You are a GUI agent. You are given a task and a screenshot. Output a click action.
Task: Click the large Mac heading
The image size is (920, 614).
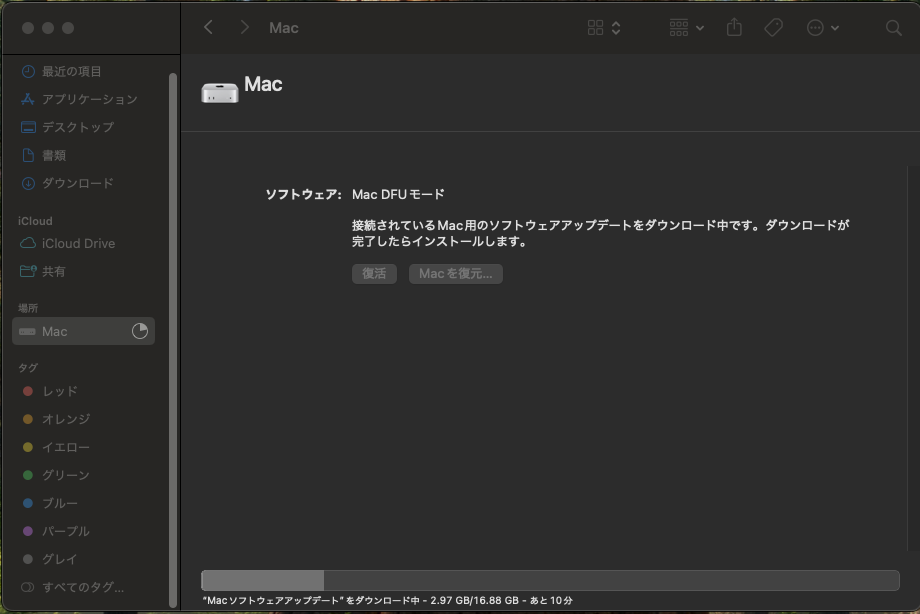point(263,84)
